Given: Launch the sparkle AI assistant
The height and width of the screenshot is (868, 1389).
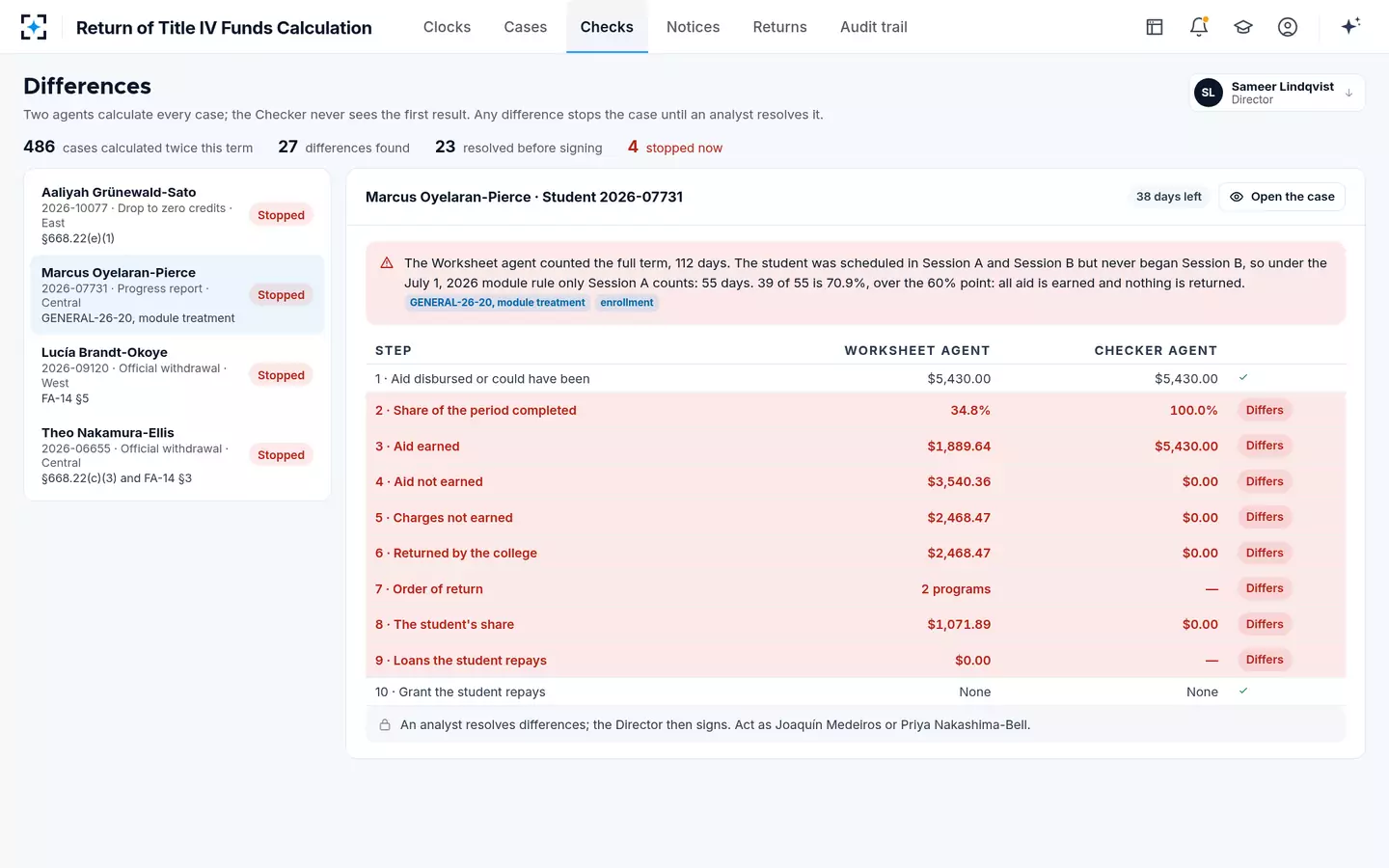Looking at the screenshot, I should coord(1350,26).
